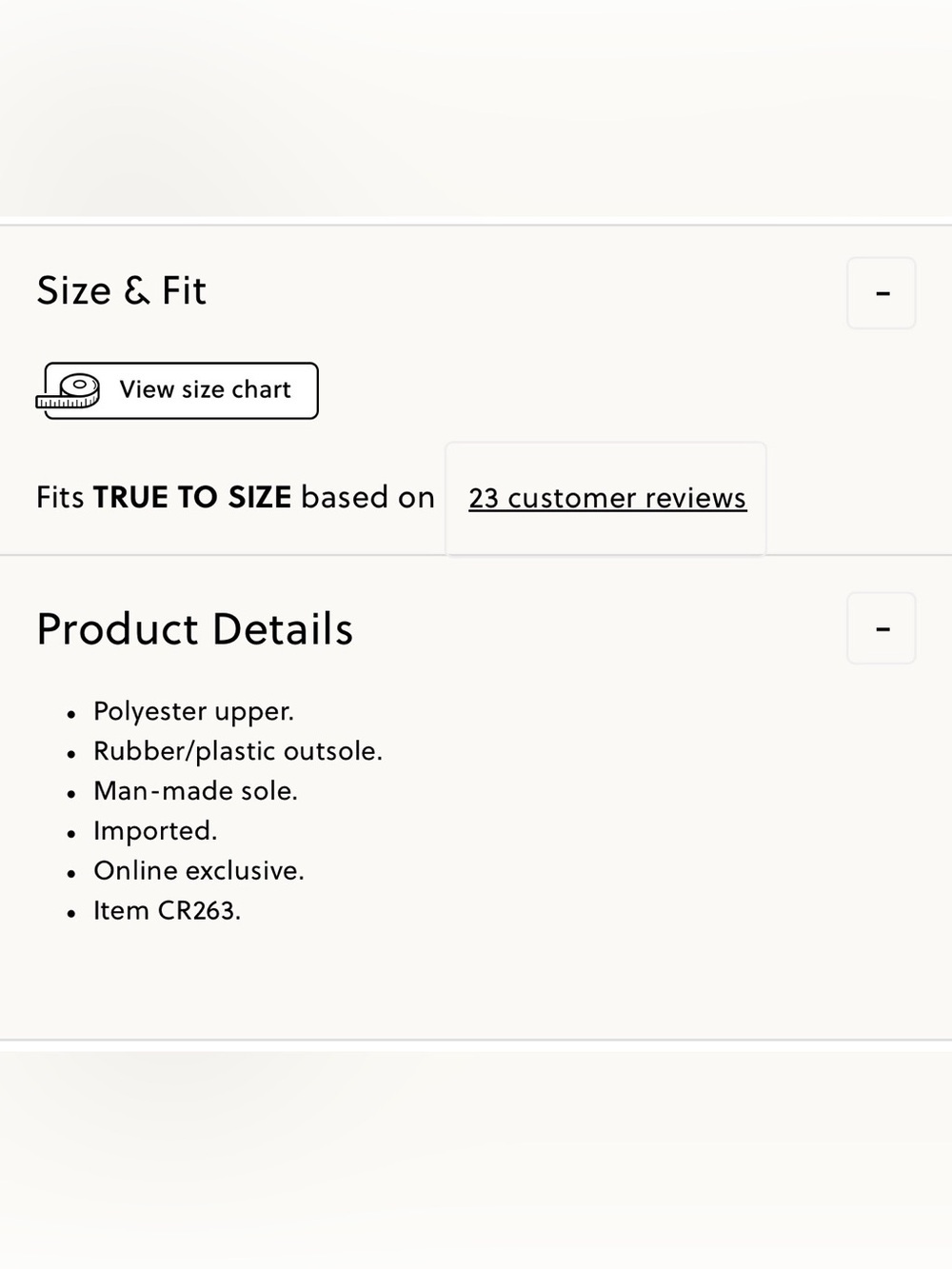Open the View size chart text label
Image resolution: width=952 pixels, height=1269 pixels.
tap(205, 389)
